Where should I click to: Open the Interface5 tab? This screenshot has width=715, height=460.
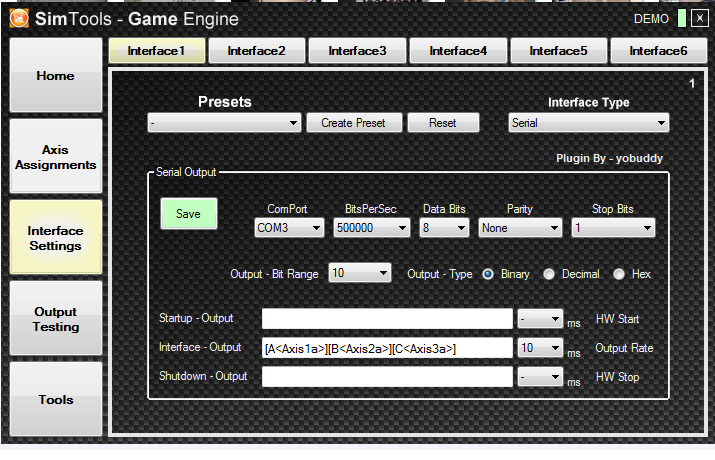(x=559, y=51)
